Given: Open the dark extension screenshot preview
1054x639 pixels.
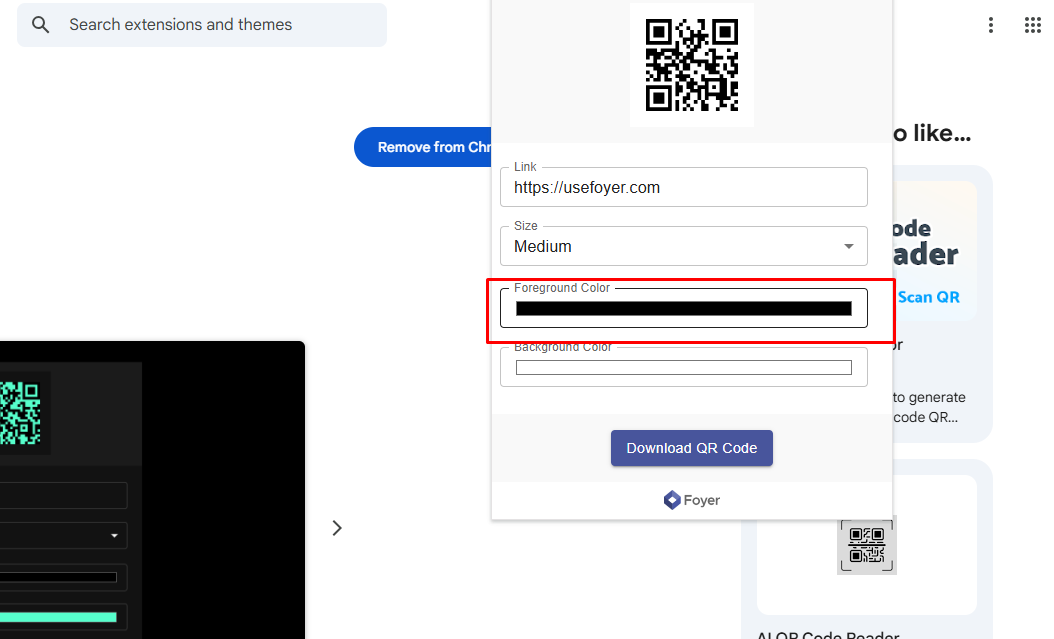Looking at the screenshot, I should click(x=153, y=490).
